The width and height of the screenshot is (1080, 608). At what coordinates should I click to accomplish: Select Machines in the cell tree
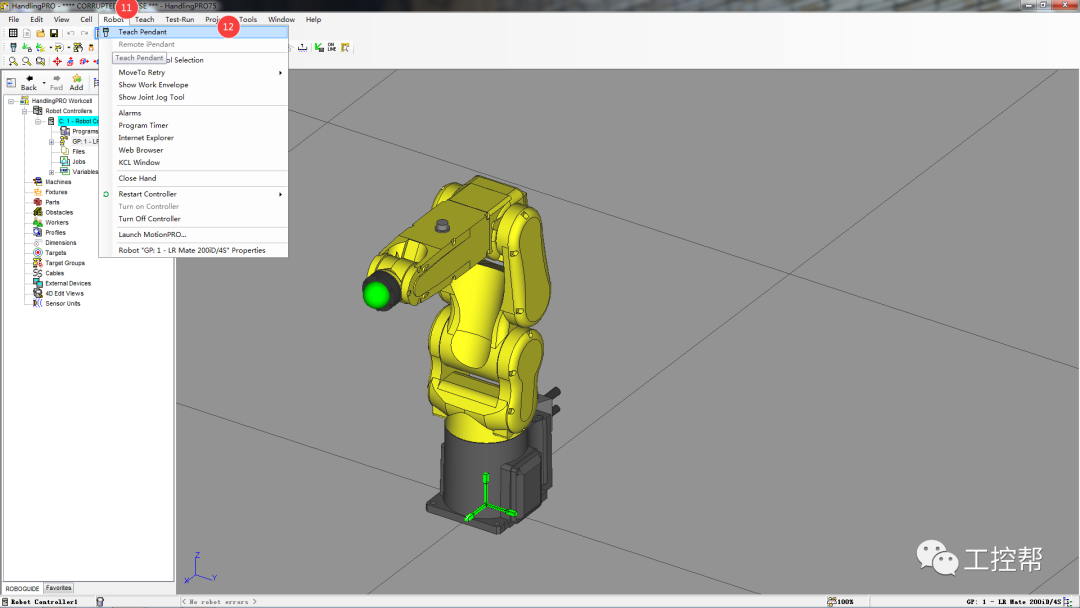coord(58,182)
